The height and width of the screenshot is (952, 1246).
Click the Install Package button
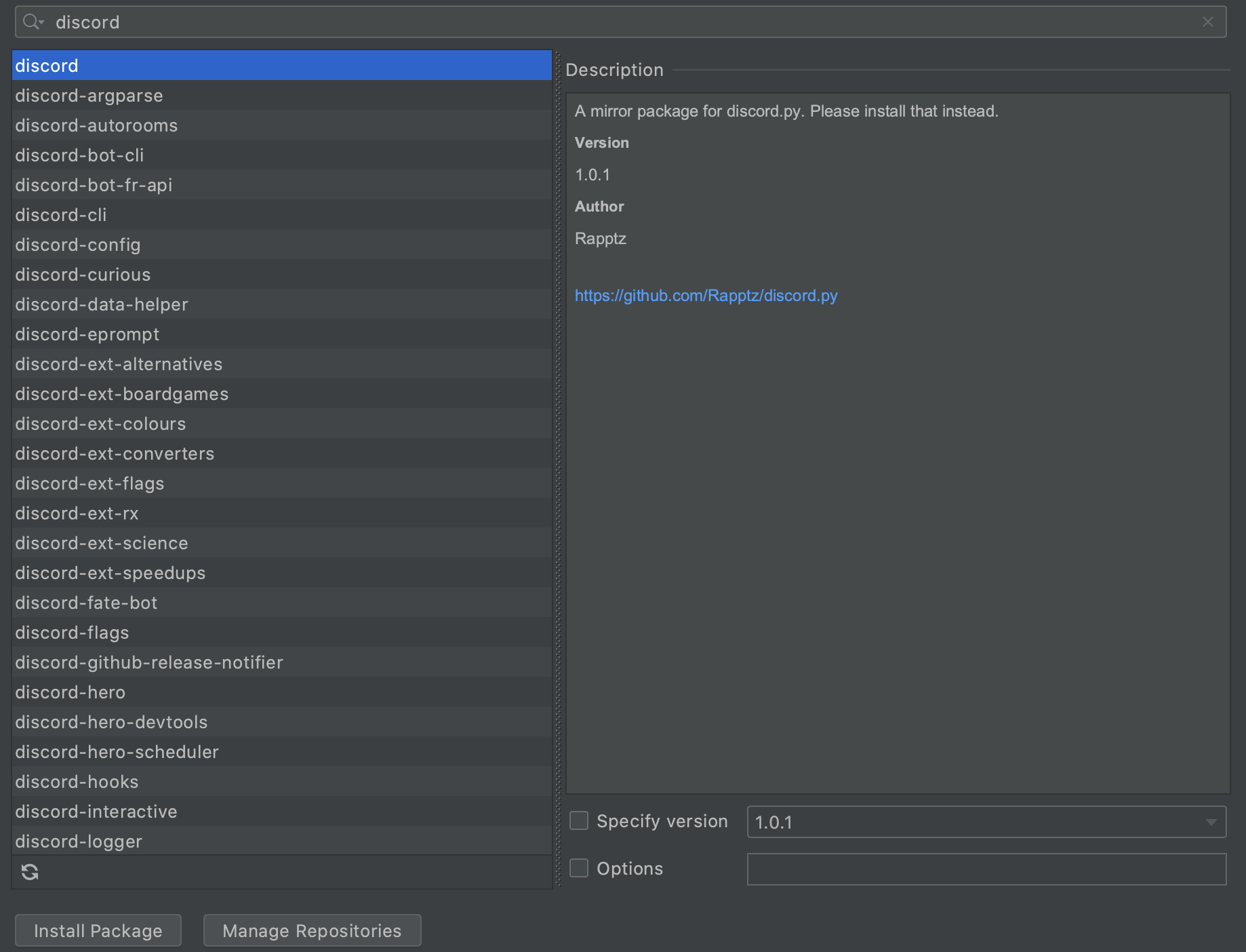pos(98,930)
